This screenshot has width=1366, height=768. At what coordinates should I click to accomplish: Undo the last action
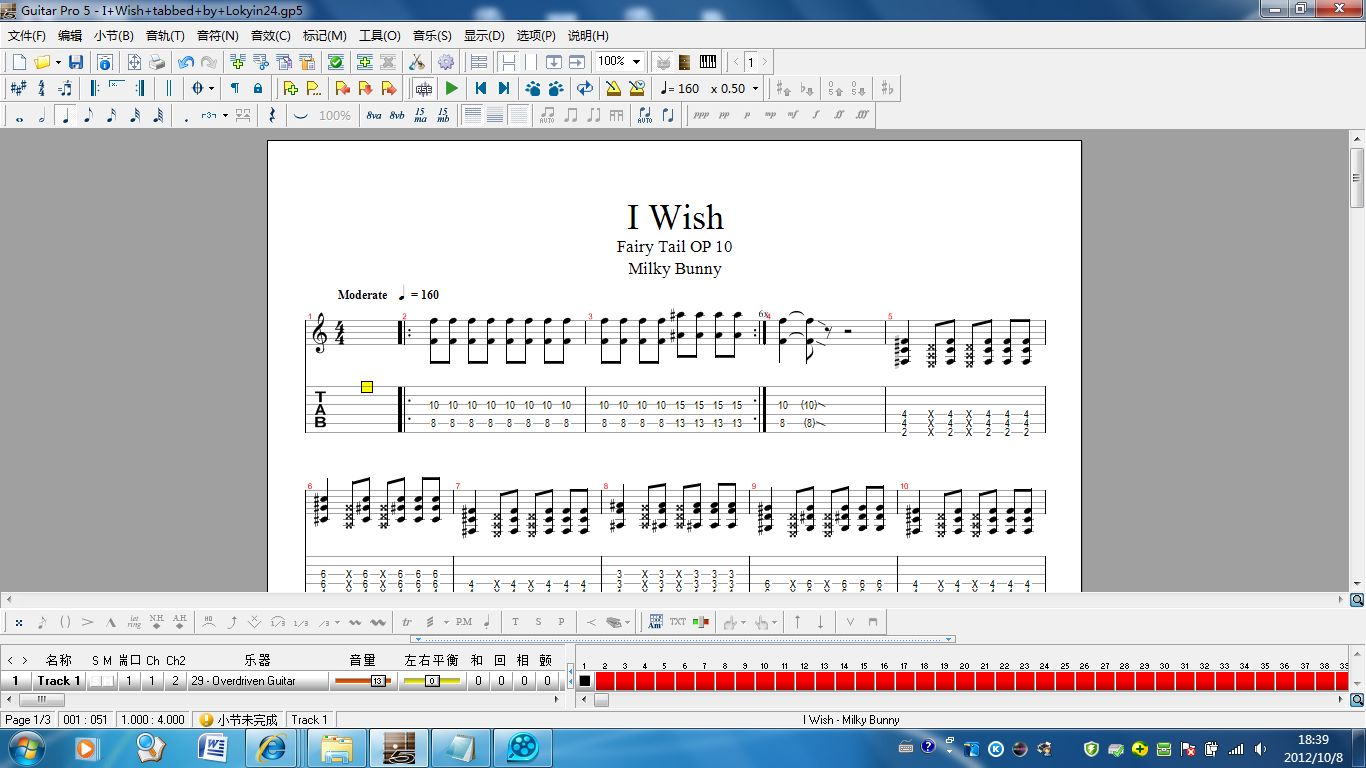click(186, 62)
